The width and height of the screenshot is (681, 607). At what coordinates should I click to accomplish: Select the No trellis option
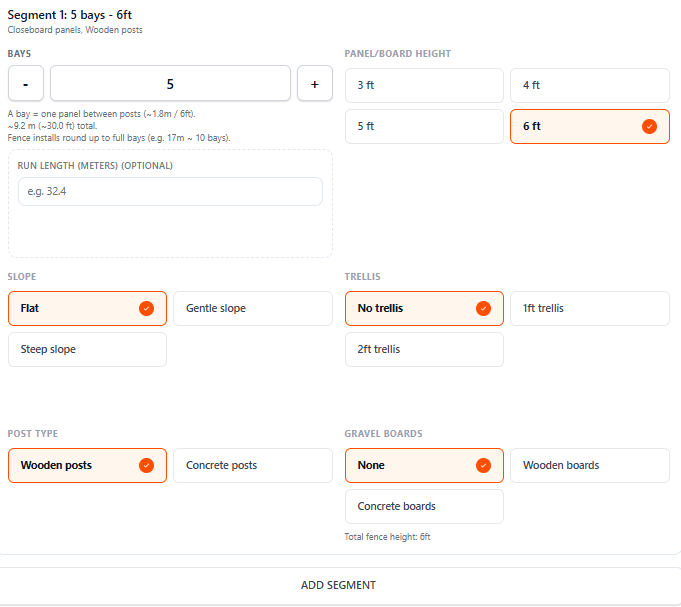pyautogui.click(x=424, y=308)
